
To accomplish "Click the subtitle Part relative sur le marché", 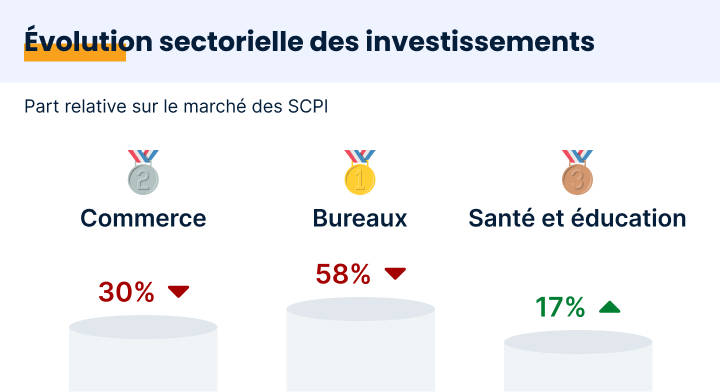I will [176, 106].
